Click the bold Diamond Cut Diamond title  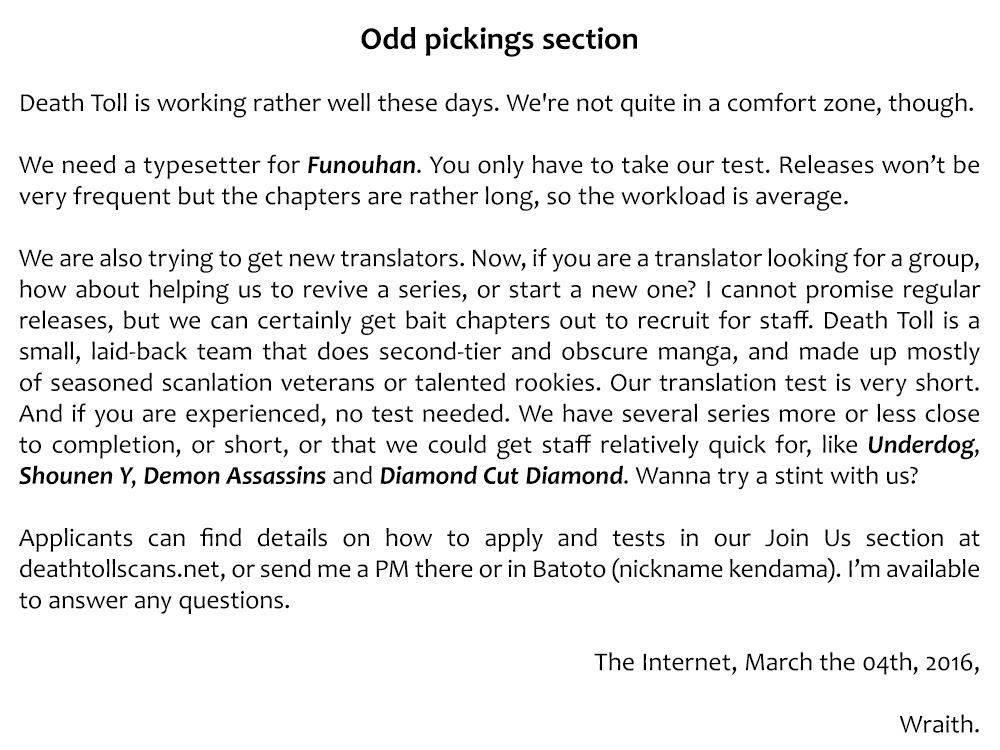pos(502,475)
